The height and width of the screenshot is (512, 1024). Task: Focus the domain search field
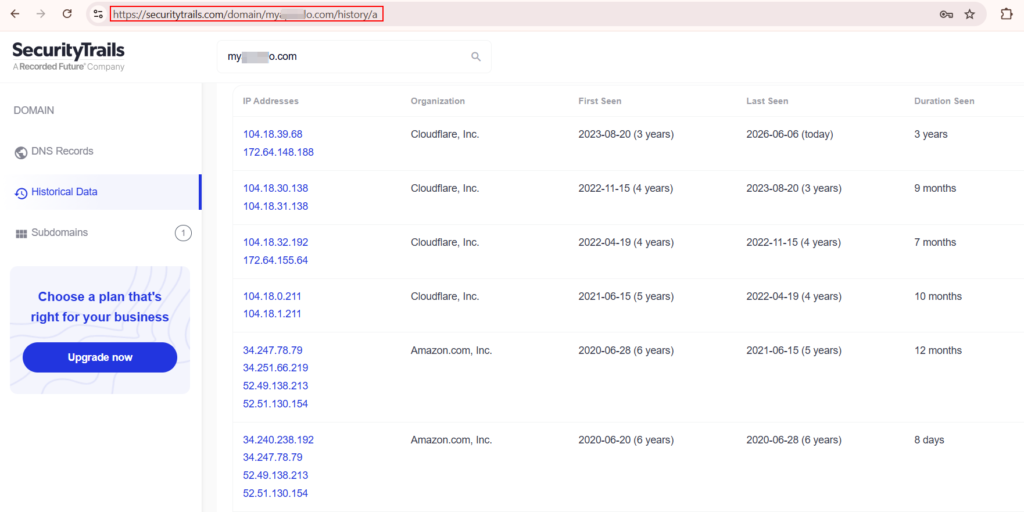pyautogui.click(x=354, y=57)
